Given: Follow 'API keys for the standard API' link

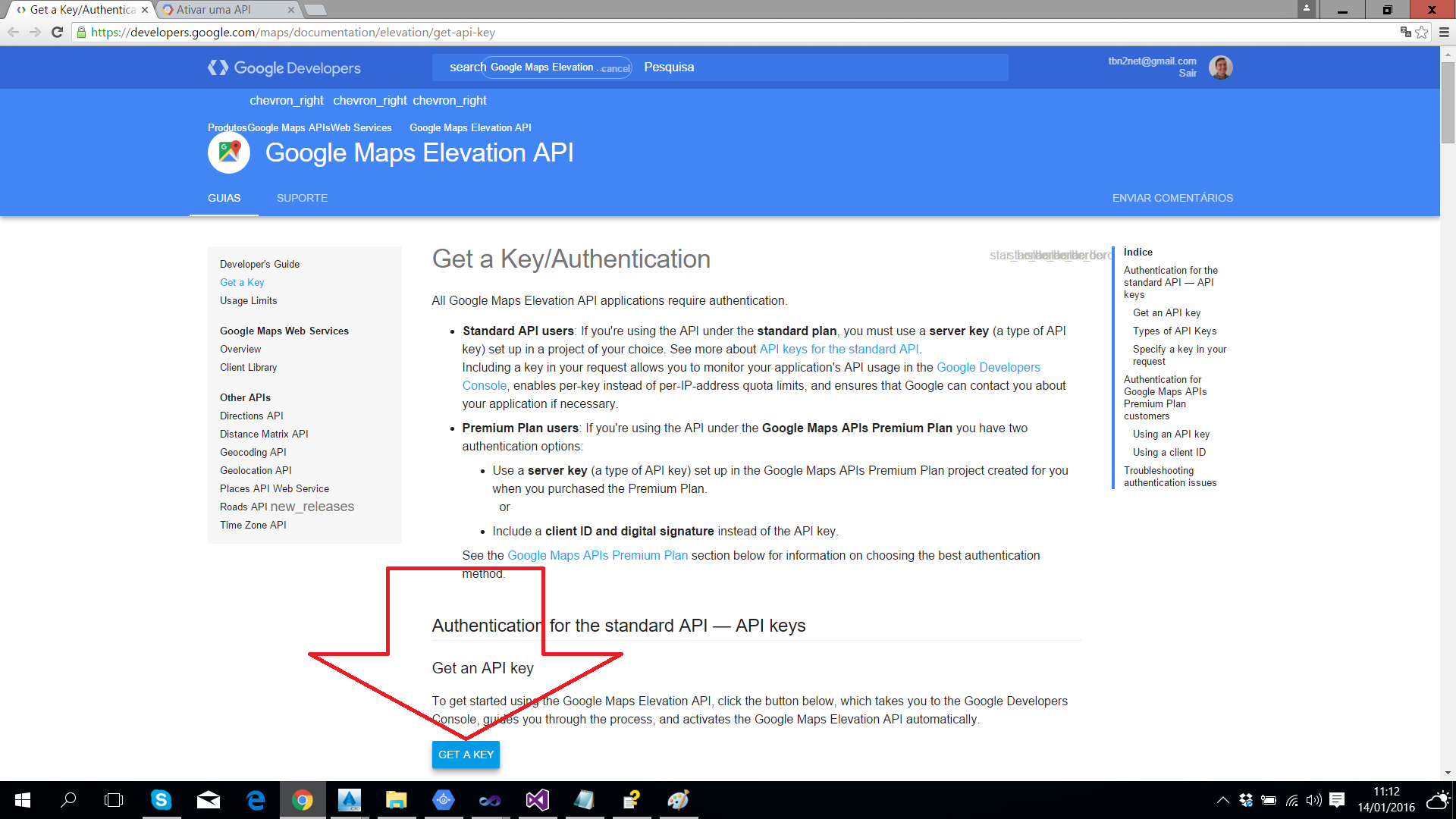Looking at the screenshot, I should (839, 349).
